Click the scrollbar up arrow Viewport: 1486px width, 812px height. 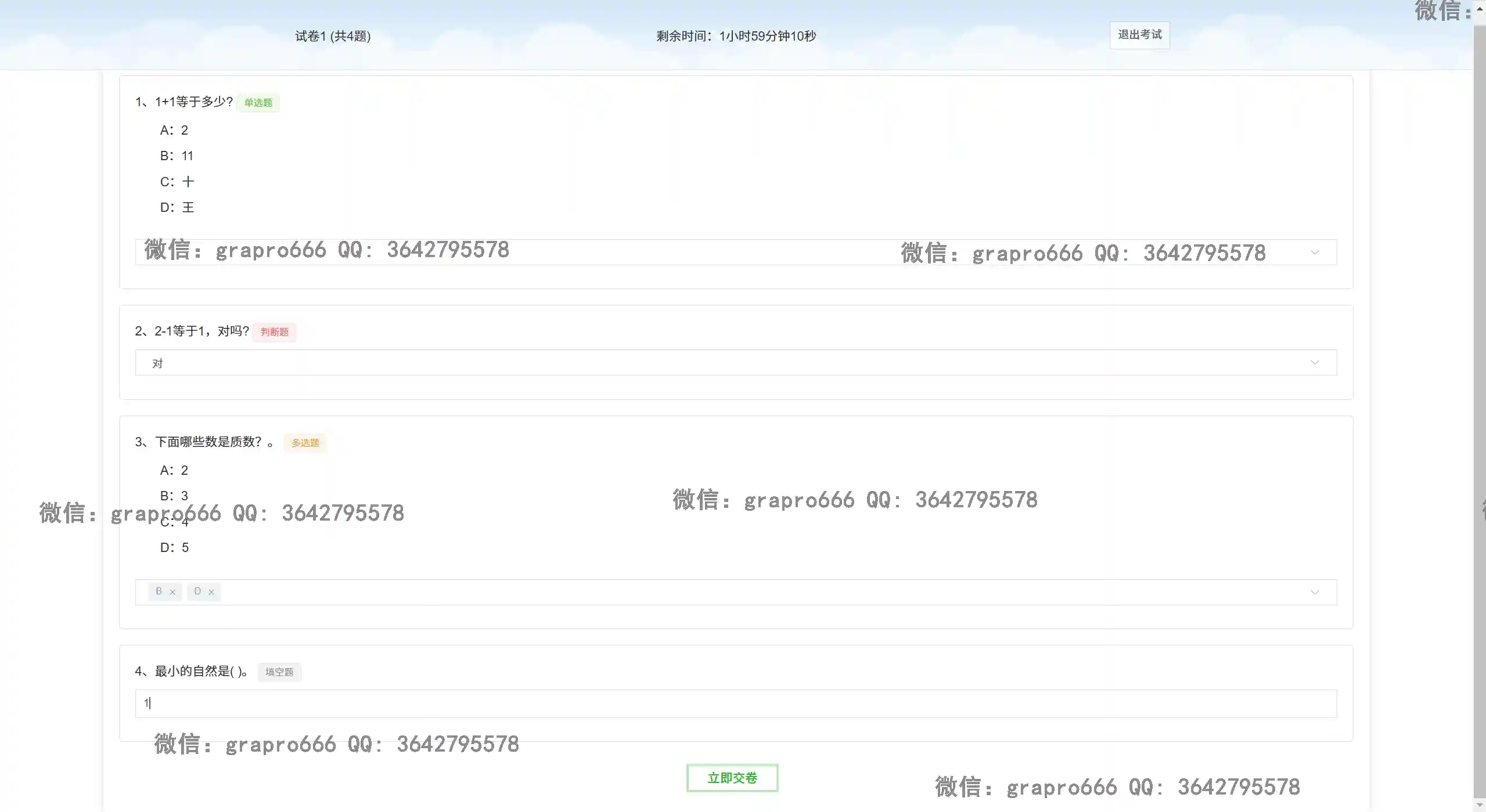point(1479,9)
